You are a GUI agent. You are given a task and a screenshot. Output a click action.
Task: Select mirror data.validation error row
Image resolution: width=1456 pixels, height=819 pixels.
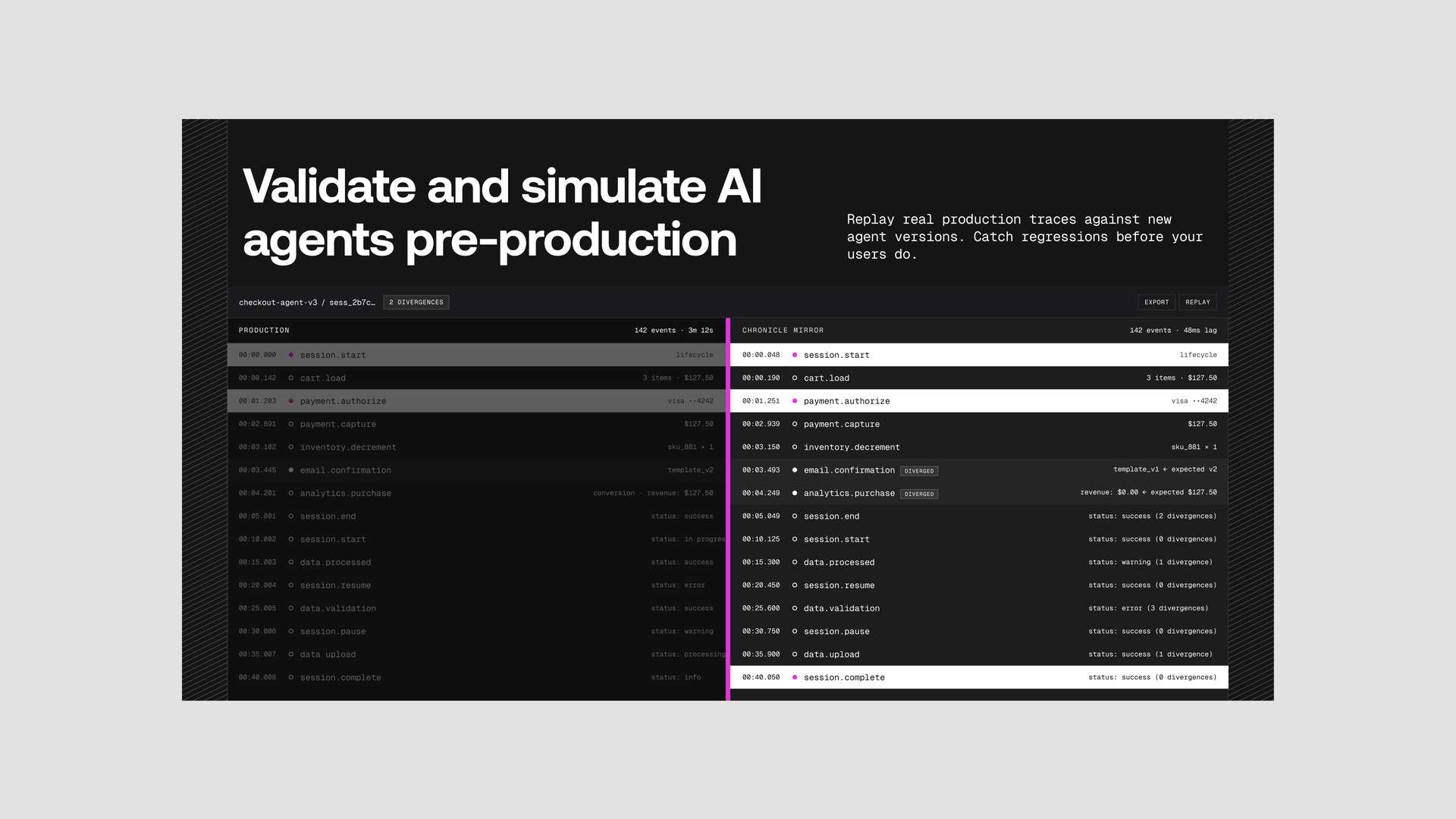click(x=979, y=608)
